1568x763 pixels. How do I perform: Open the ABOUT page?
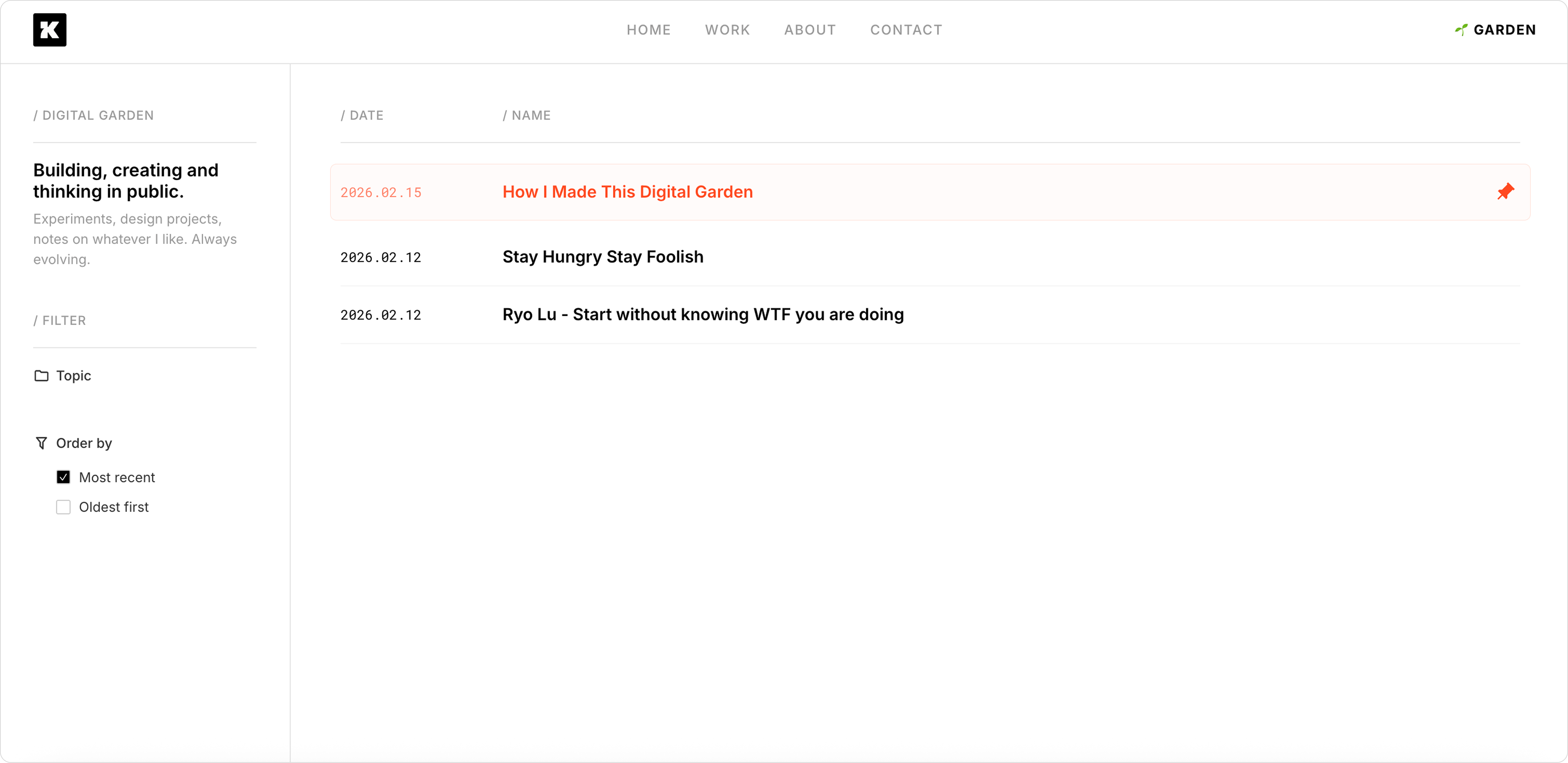pyautogui.click(x=810, y=29)
